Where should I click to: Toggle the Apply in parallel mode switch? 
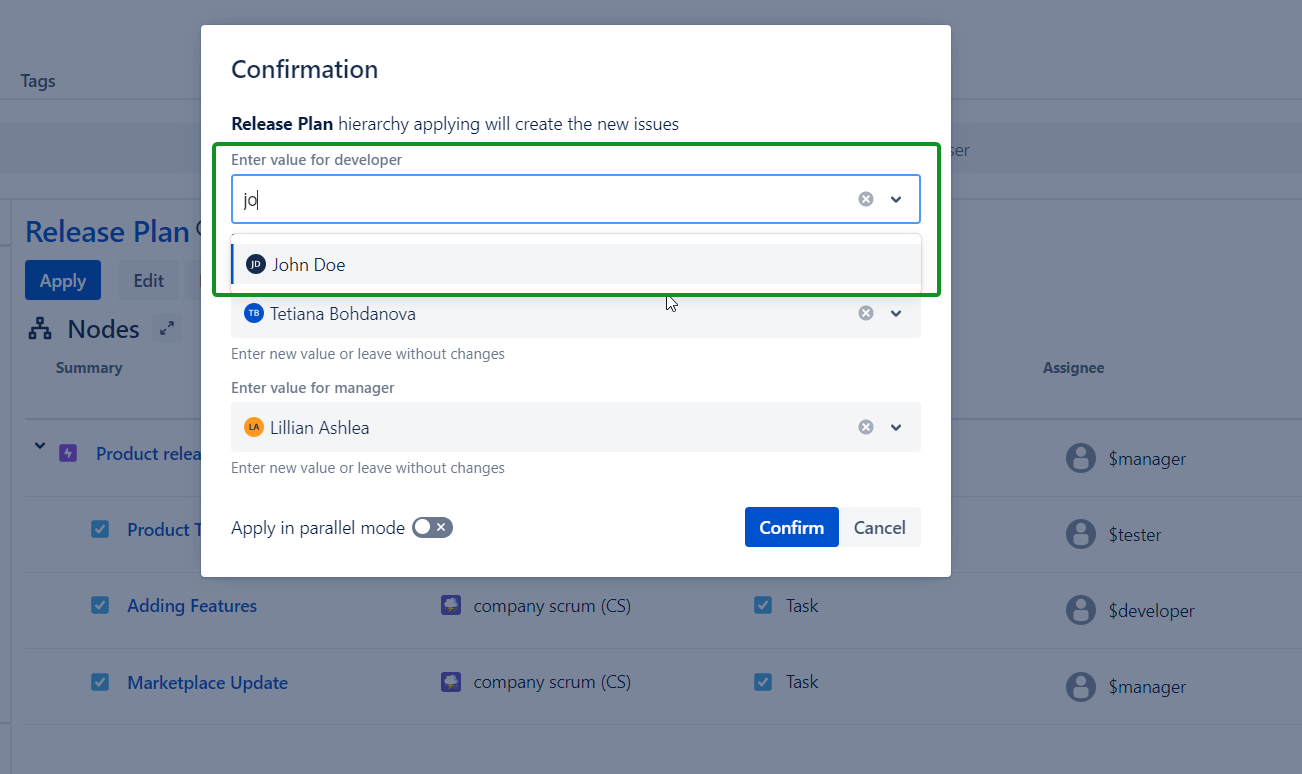pyautogui.click(x=432, y=527)
